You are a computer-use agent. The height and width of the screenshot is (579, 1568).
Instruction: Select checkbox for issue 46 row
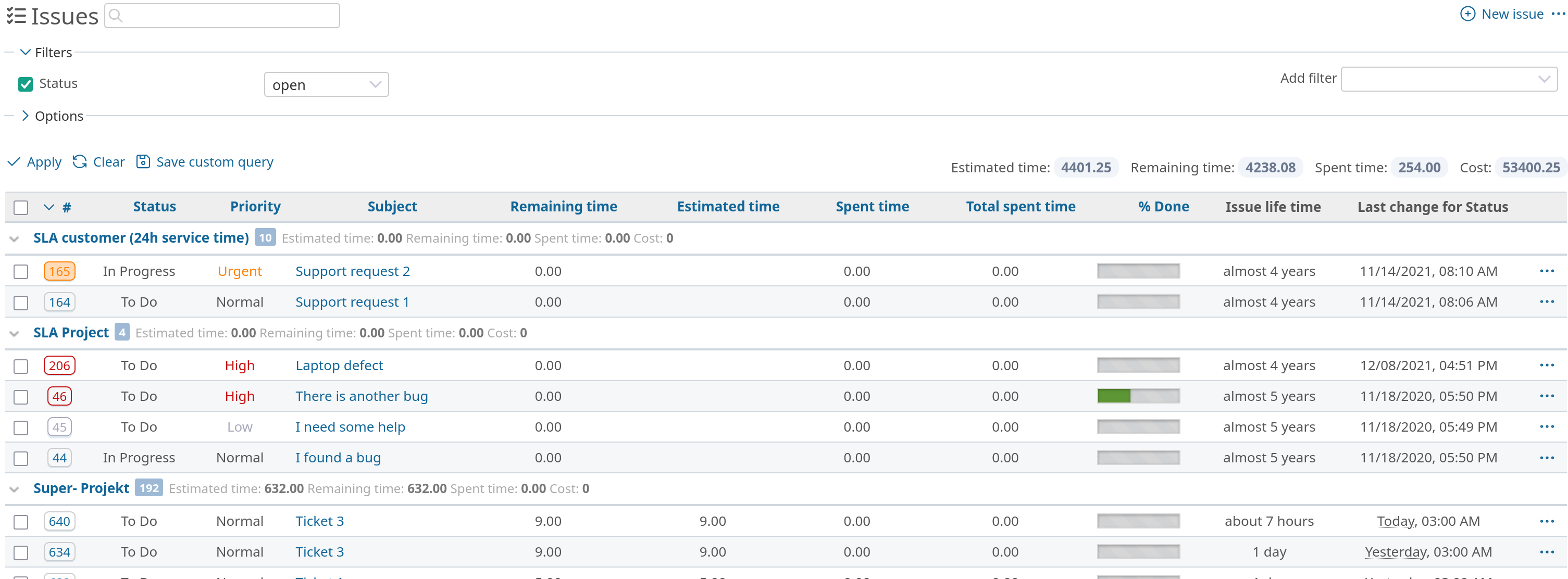click(x=21, y=397)
